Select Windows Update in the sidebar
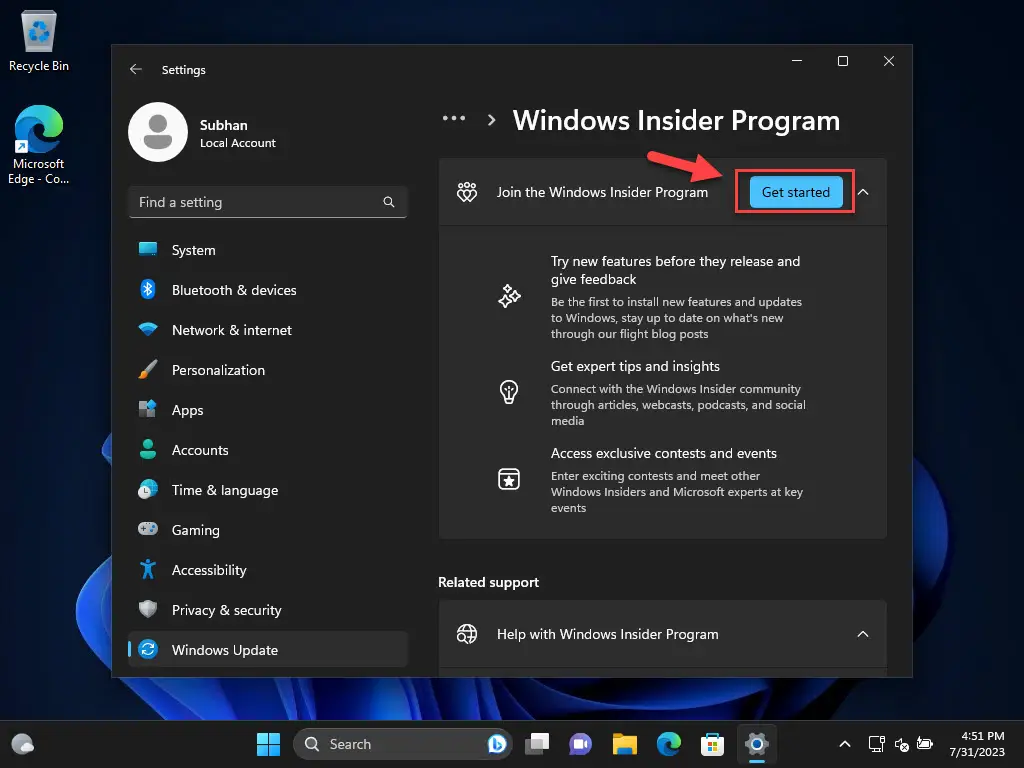 [x=268, y=649]
